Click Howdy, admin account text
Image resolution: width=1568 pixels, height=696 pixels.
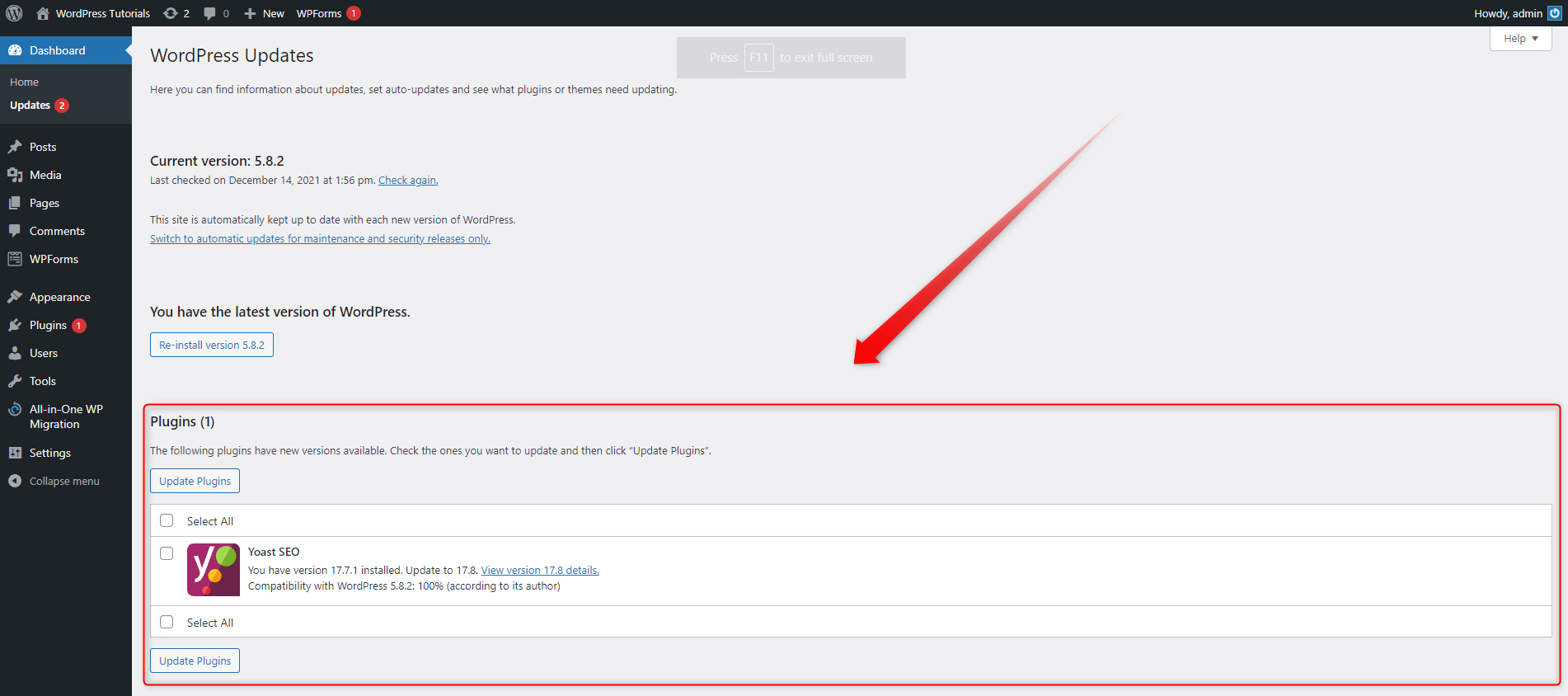(1508, 13)
